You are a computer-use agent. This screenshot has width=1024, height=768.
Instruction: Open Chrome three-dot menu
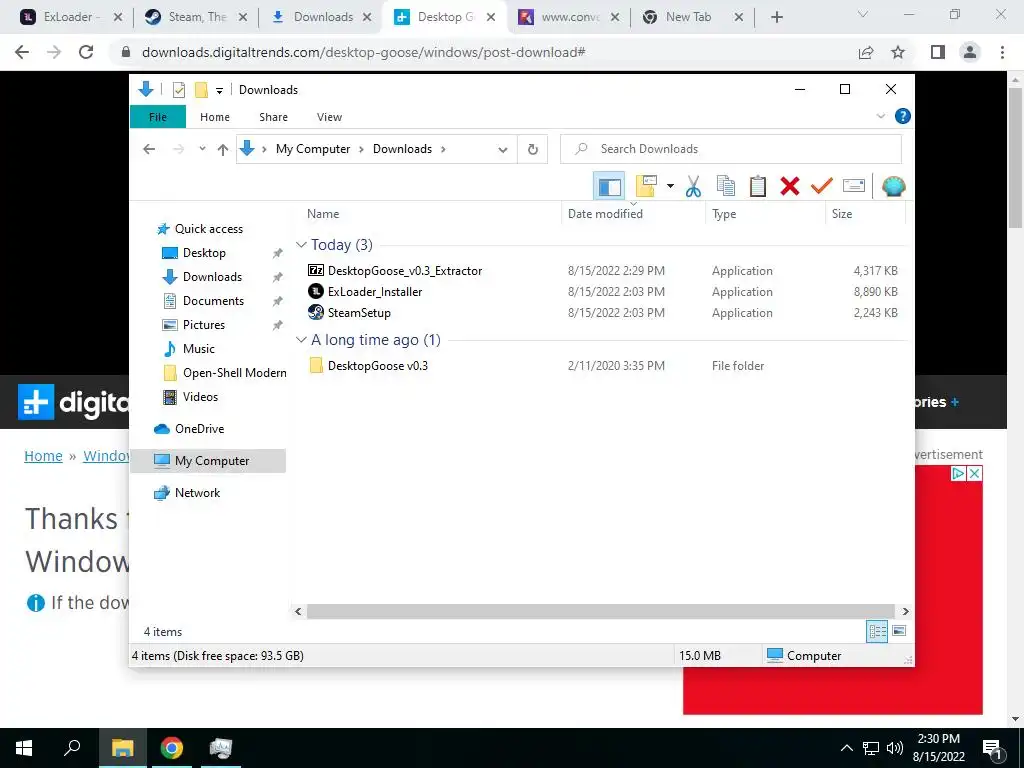pos(1002,52)
